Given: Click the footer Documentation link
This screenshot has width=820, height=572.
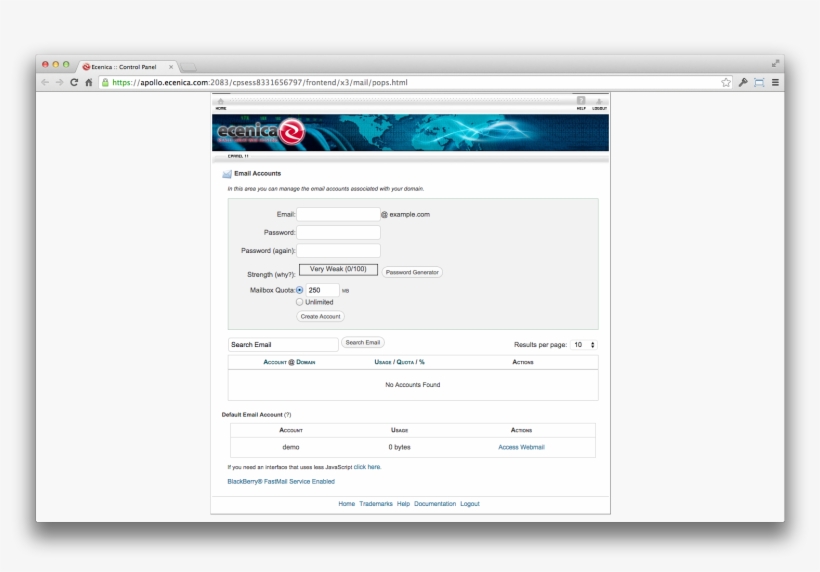Looking at the screenshot, I should [x=435, y=504].
